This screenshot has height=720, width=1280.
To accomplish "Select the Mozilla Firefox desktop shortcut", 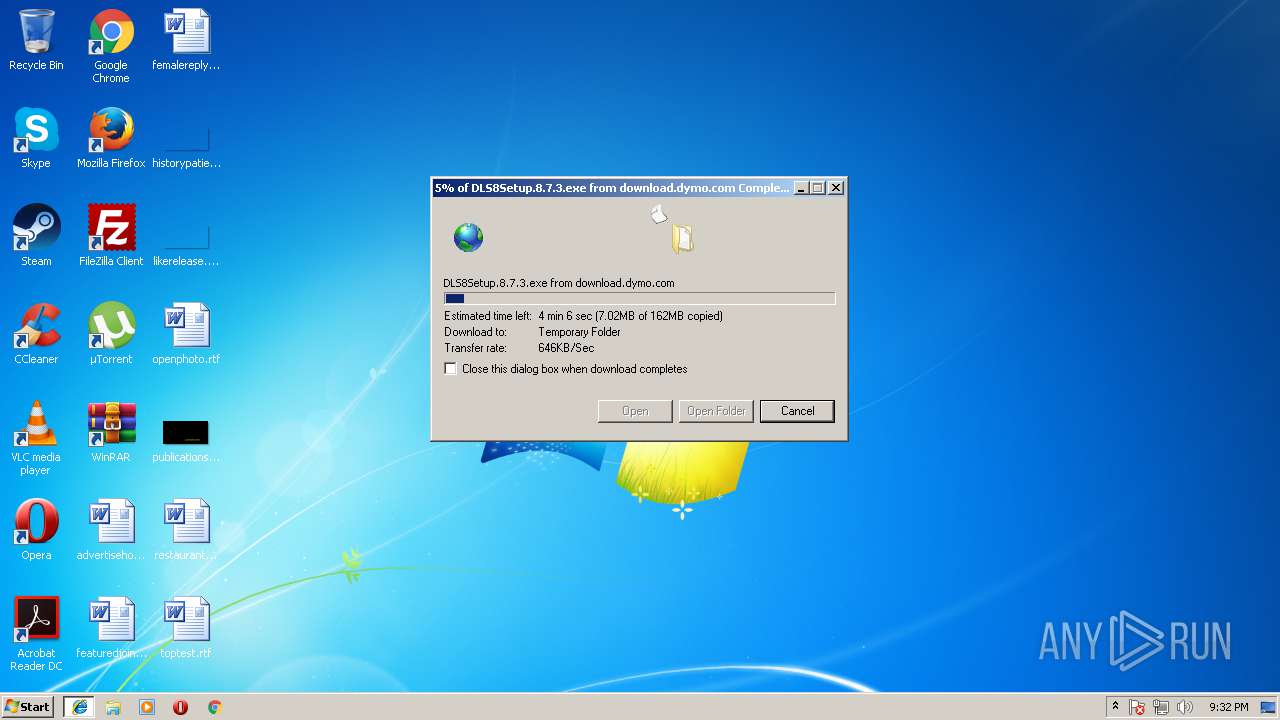I will (111, 138).
